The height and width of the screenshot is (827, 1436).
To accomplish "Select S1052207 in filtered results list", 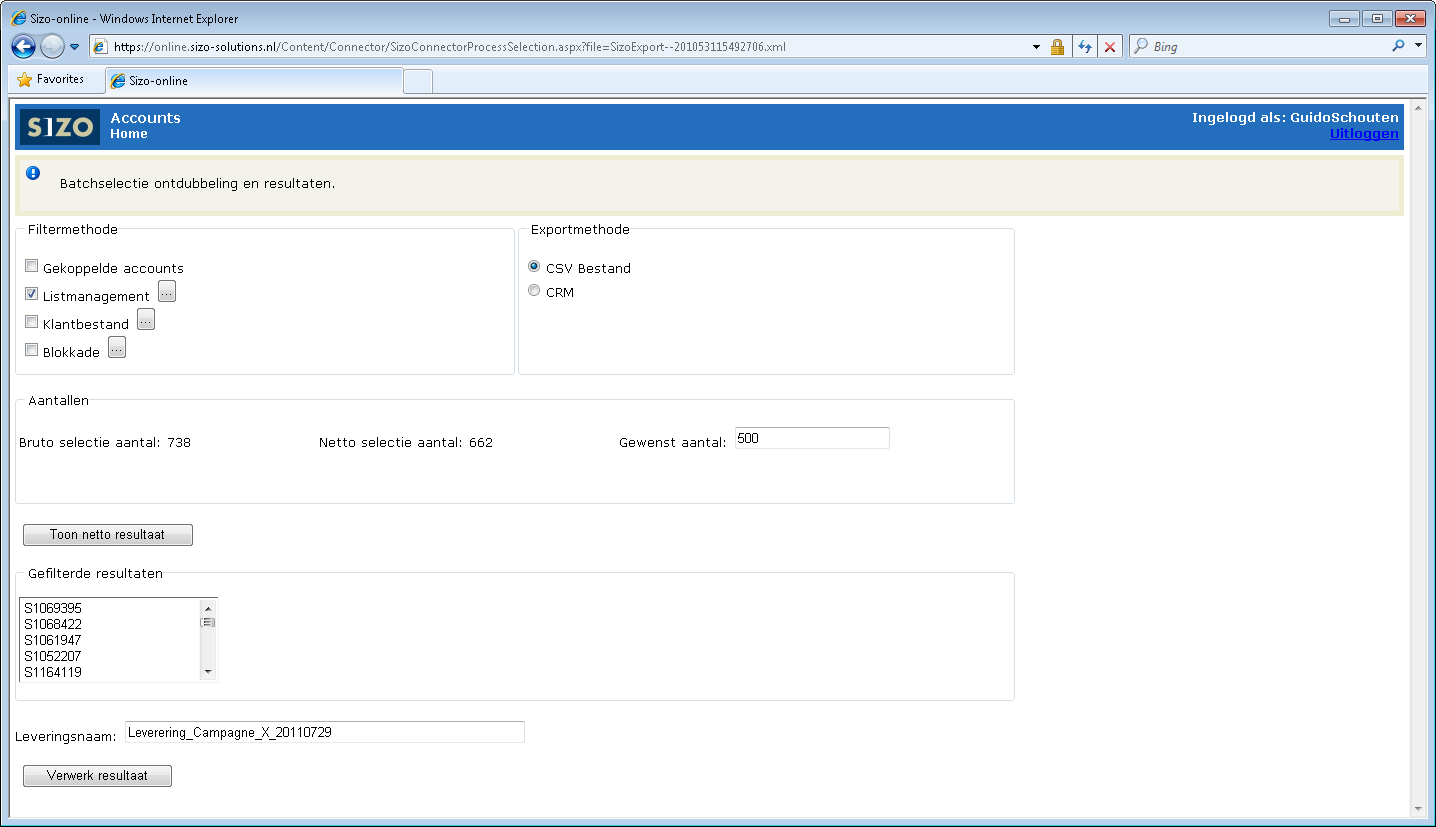I will [x=110, y=656].
